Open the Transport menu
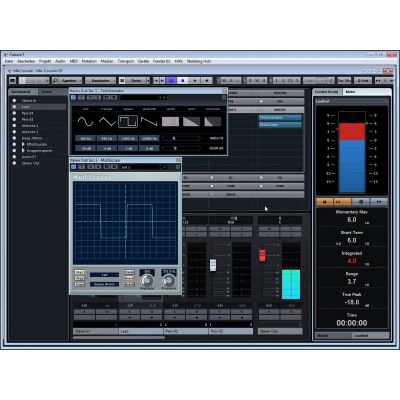The width and height of the screenshot is (400, 400). point(126,61)
